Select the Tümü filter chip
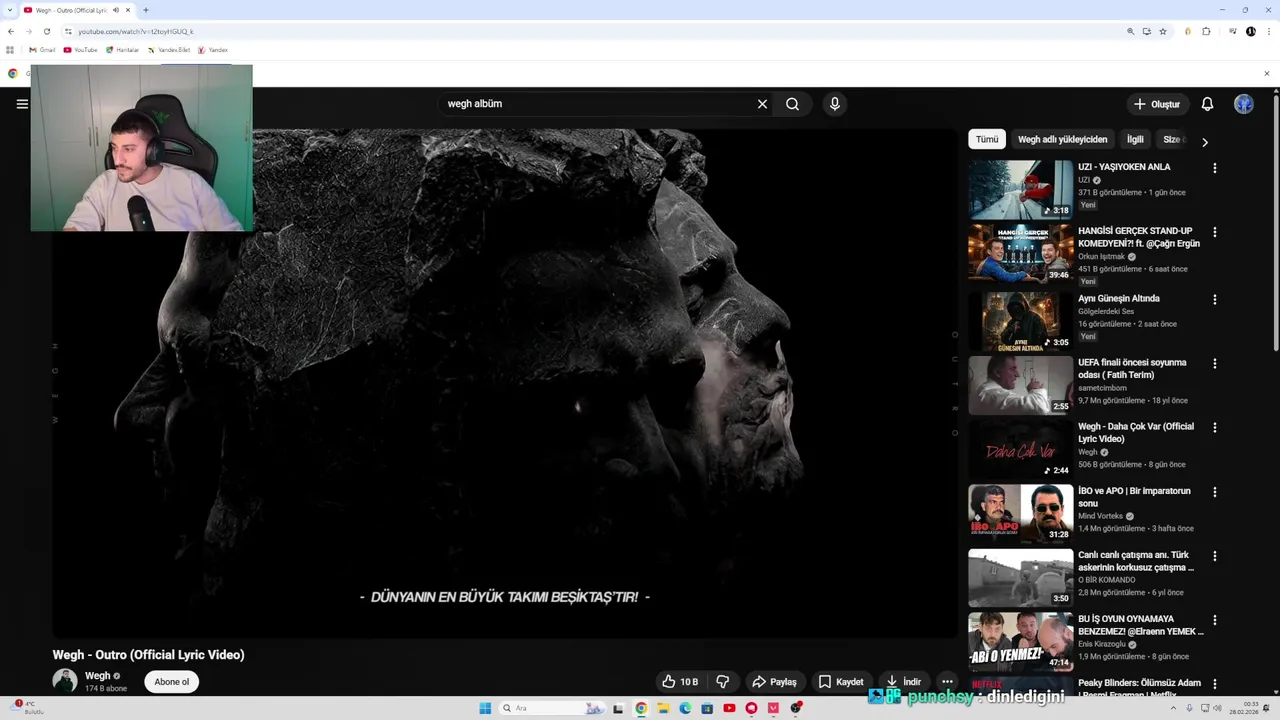Image resolution: width=1280 pixels, height=720 pixels. (987, 140)
